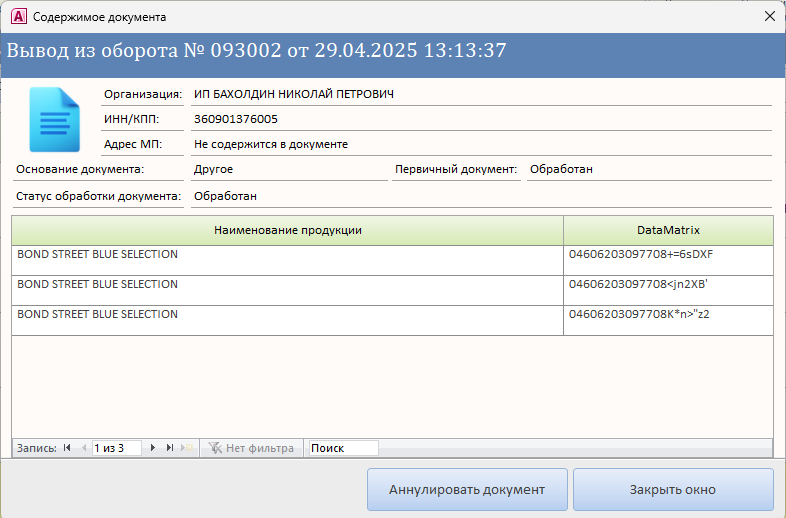Jump to last record arrow

pos(170,448)
